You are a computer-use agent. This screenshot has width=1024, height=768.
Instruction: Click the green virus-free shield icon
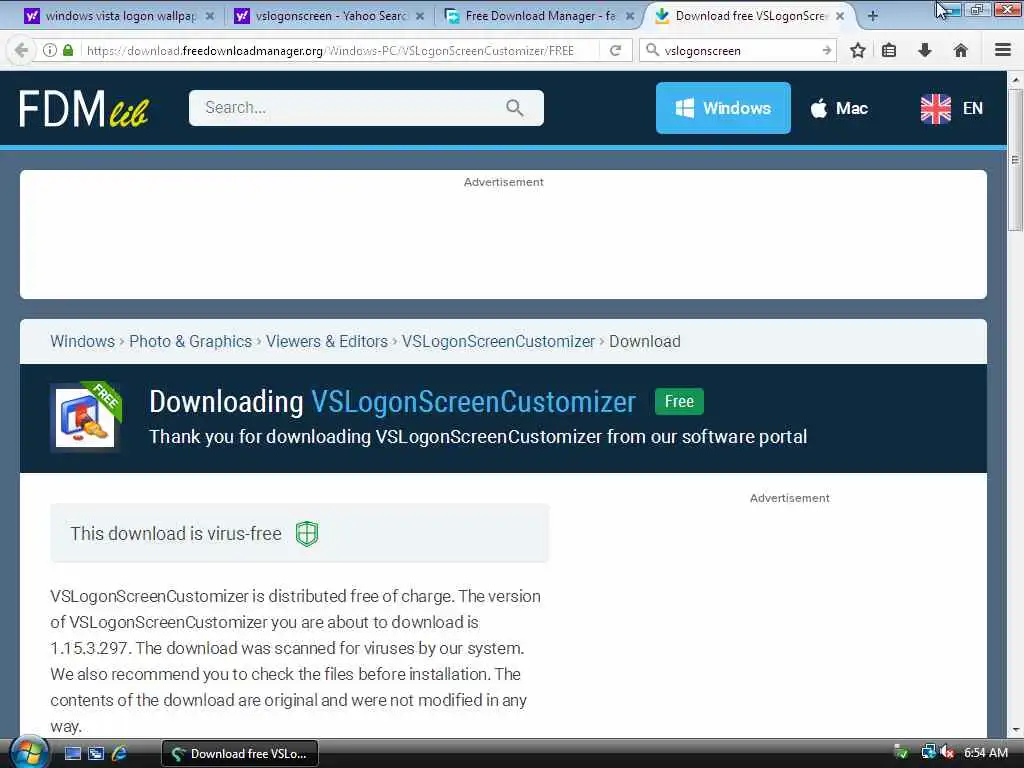[306, 534]
